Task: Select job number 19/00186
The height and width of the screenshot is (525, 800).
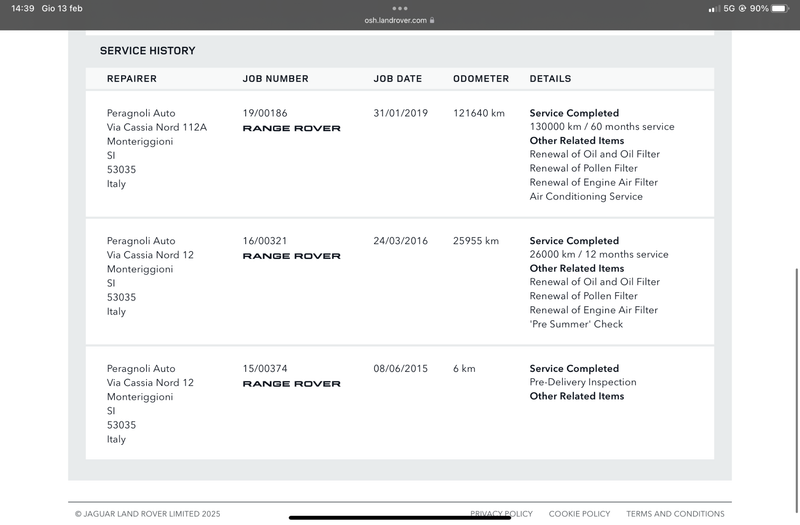Action: (x=265, y=113)
